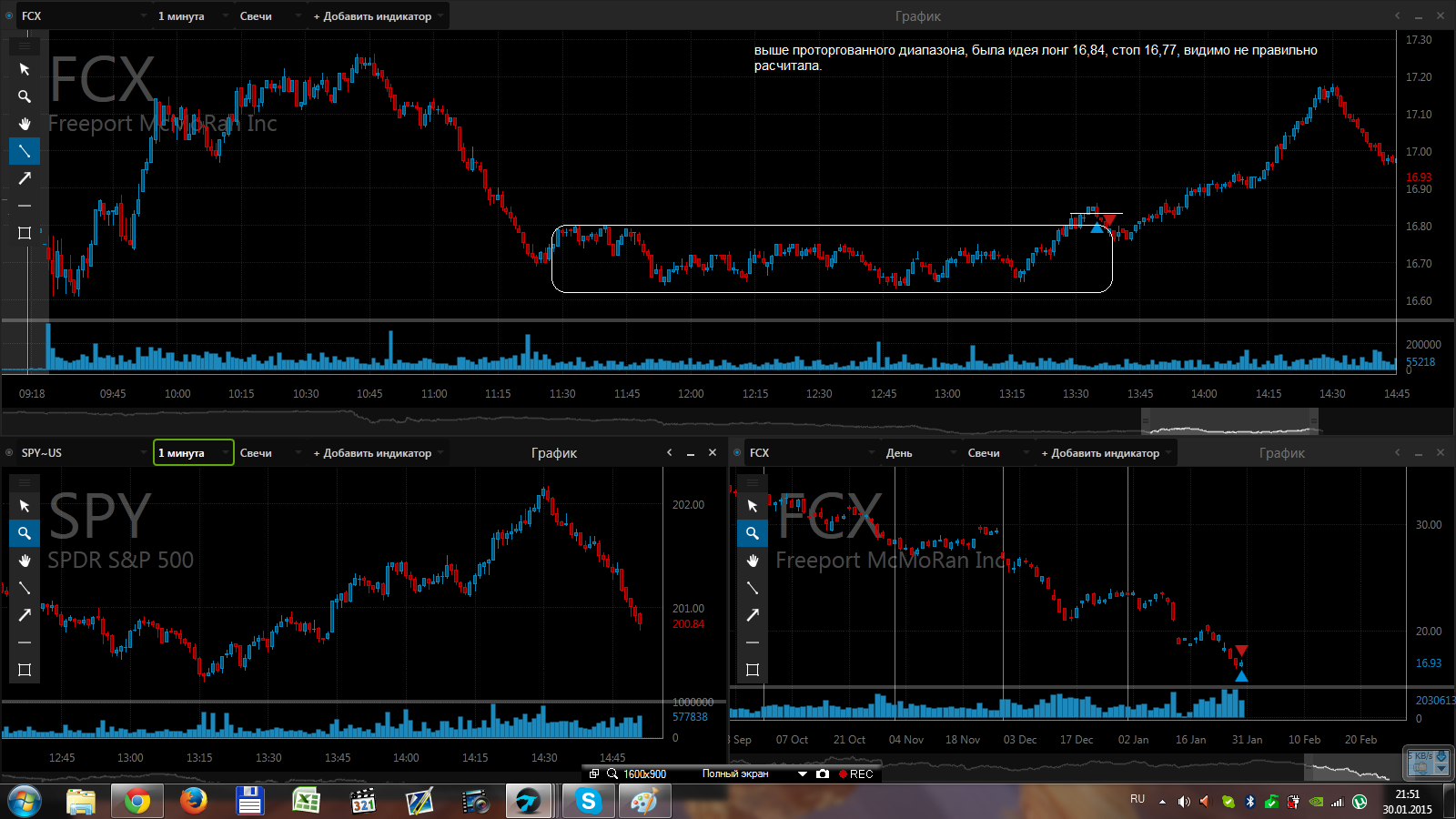The image size is (1456, 819).
Task: Select the zoom magnifier in top FCX chart
Action: click(25, 96)
